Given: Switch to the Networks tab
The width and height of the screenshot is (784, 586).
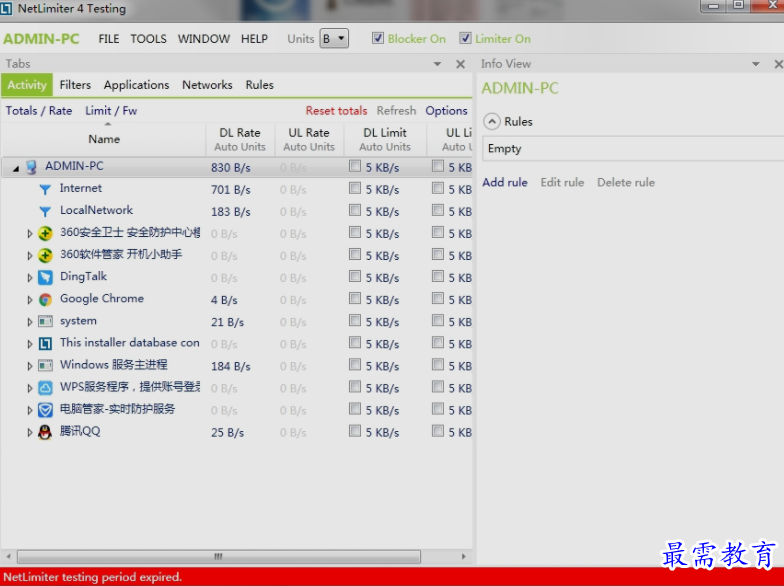Looking at the screenshot, I should coord(207,85).
